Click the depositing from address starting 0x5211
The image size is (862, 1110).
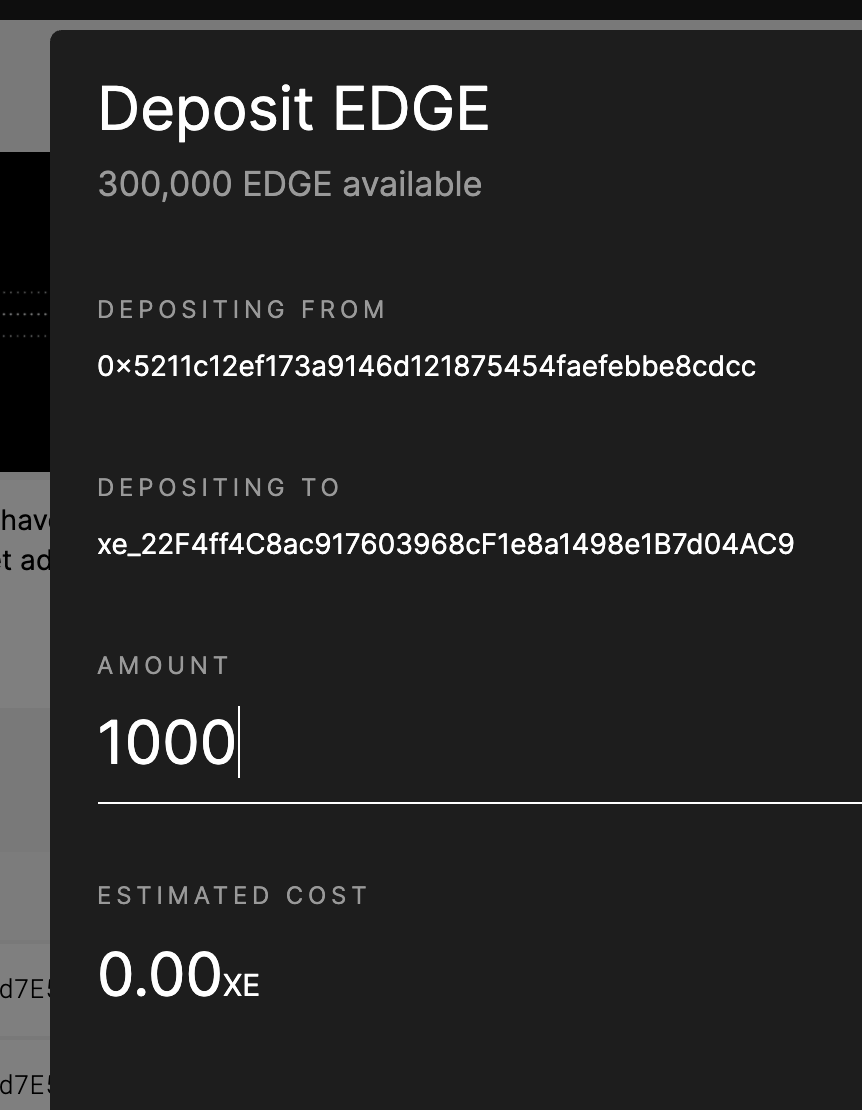pos(428,366)
